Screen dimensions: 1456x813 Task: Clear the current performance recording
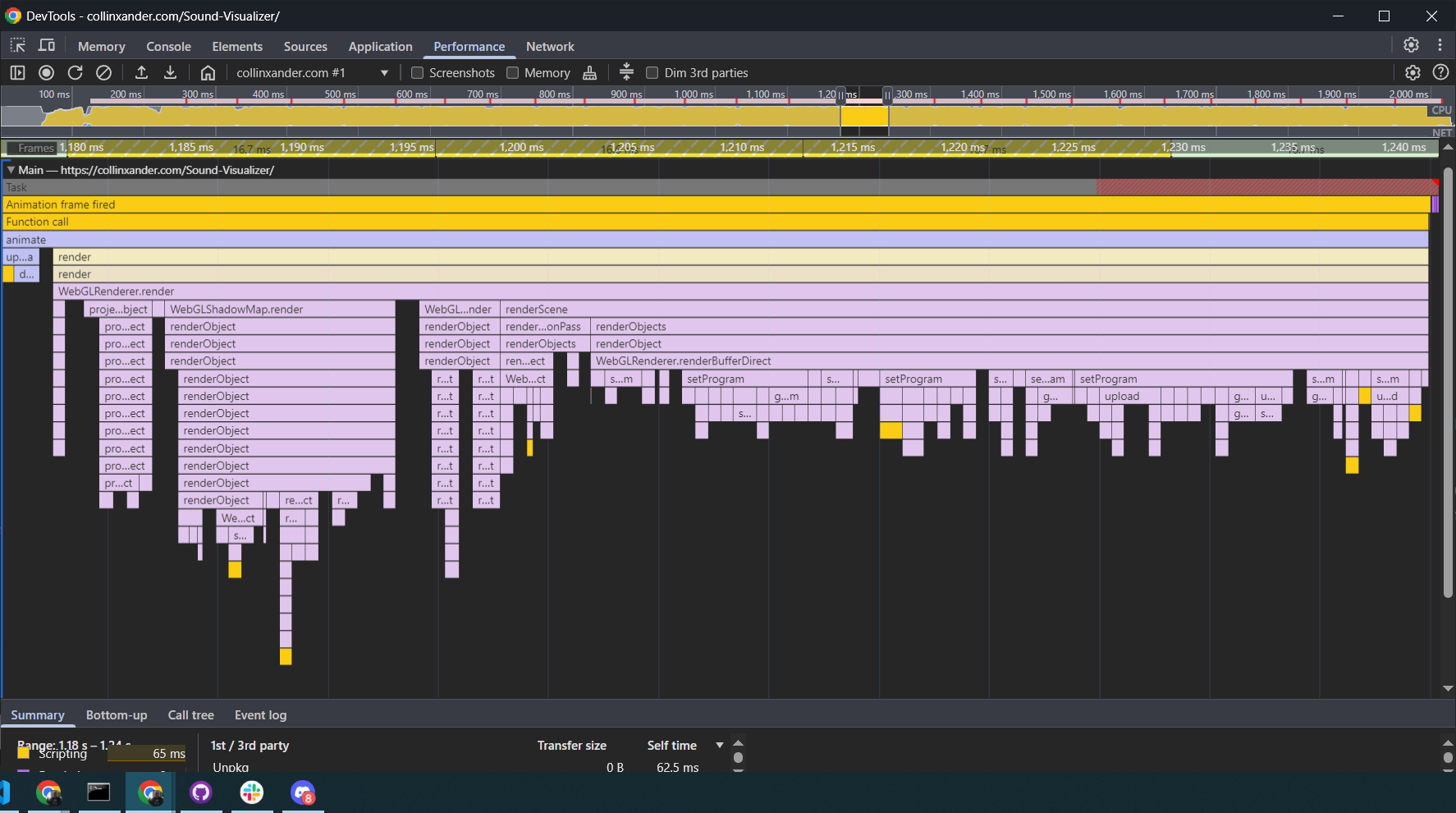(103, 73)
